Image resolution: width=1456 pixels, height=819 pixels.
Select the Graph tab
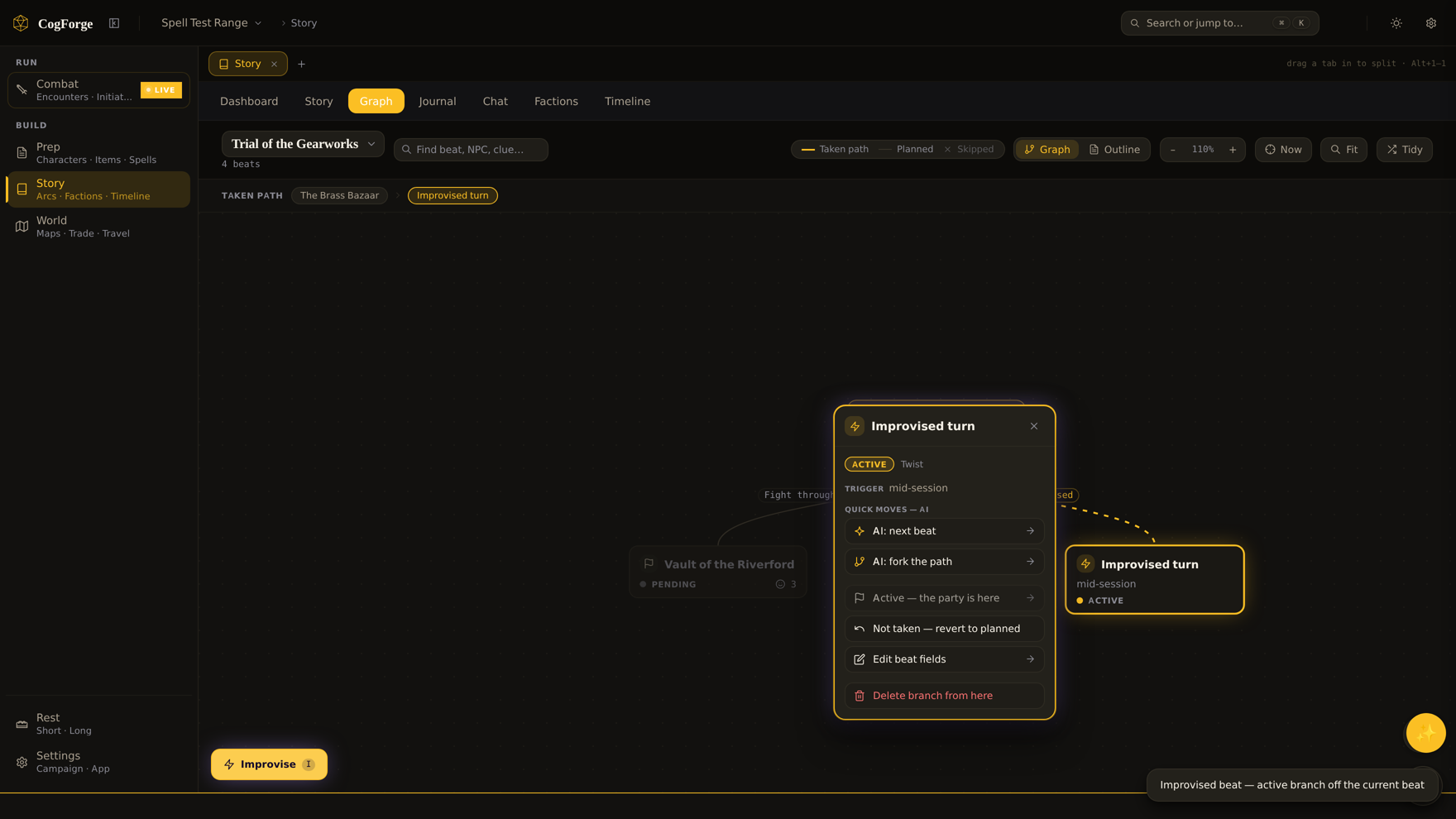tap(376, 101)
